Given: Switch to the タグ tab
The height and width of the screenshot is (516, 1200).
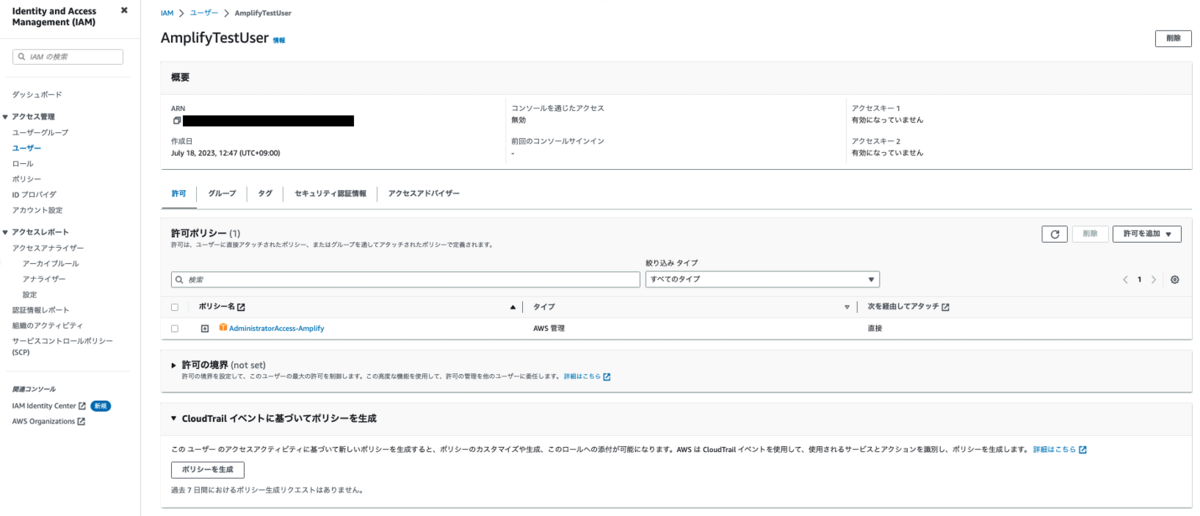Looking at the screenshot, I should tap(265, 193).
